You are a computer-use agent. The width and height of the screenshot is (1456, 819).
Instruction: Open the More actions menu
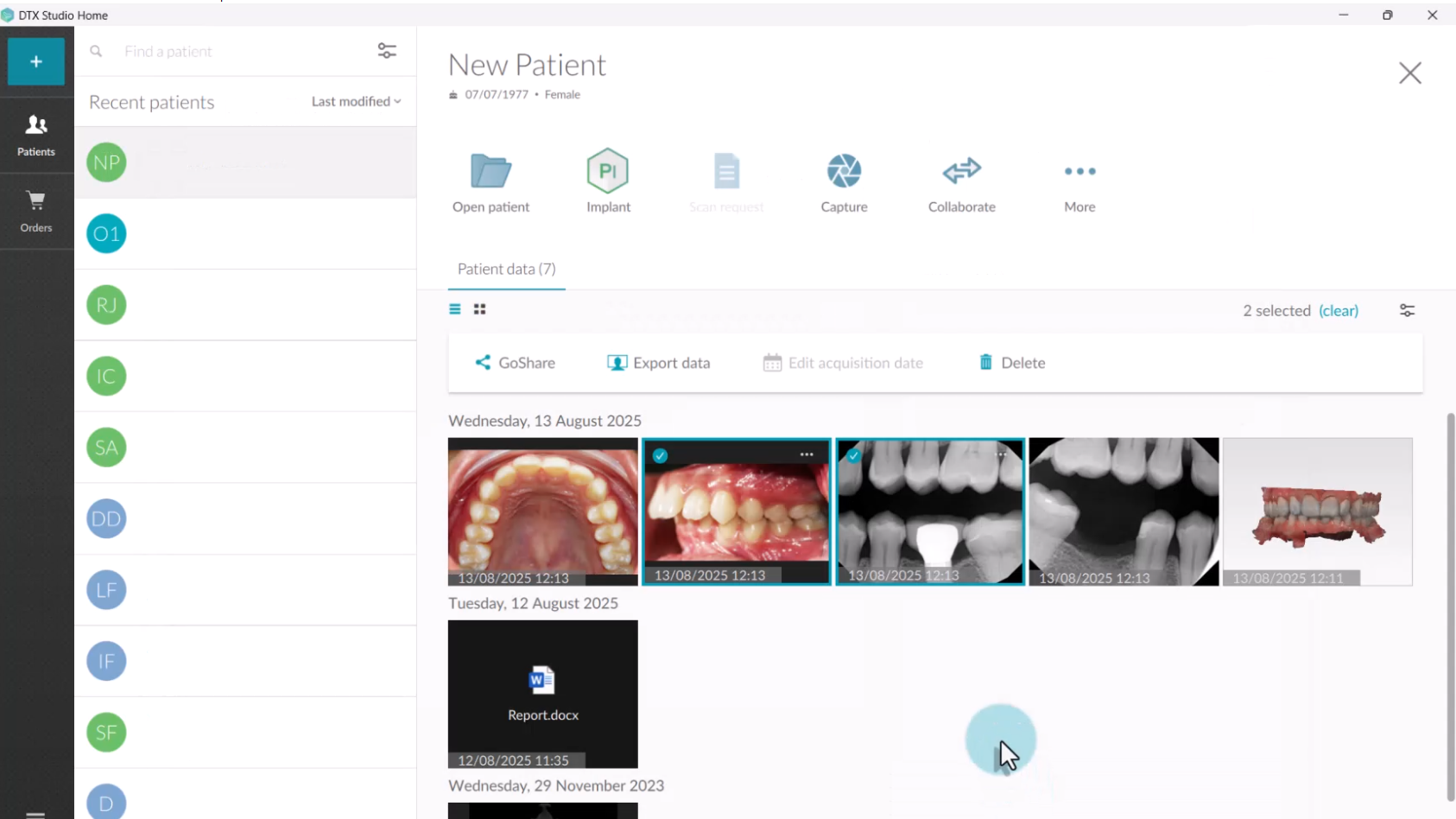click(1079, 171)
